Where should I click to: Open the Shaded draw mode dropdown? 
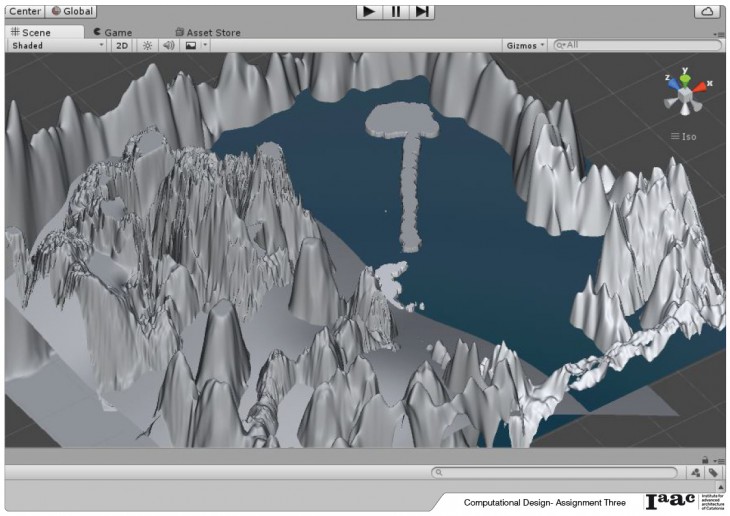click(57, 45)
